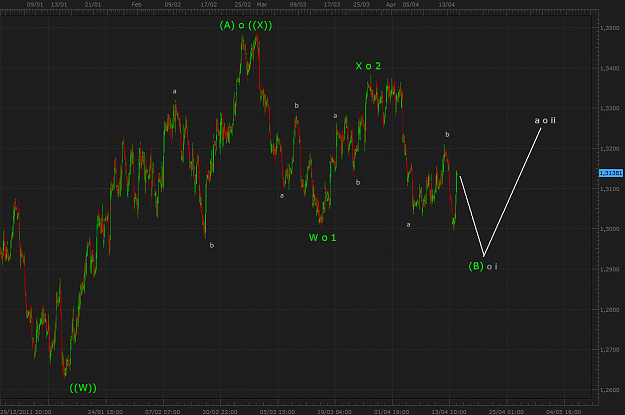Select the 1,2700 price level label

pyautogui.click(x=610, y=350)
